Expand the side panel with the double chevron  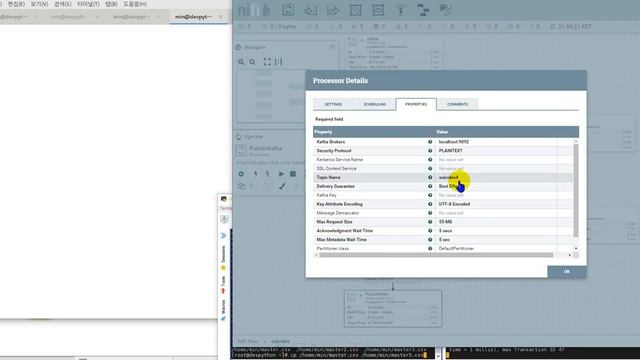(223, 236)
